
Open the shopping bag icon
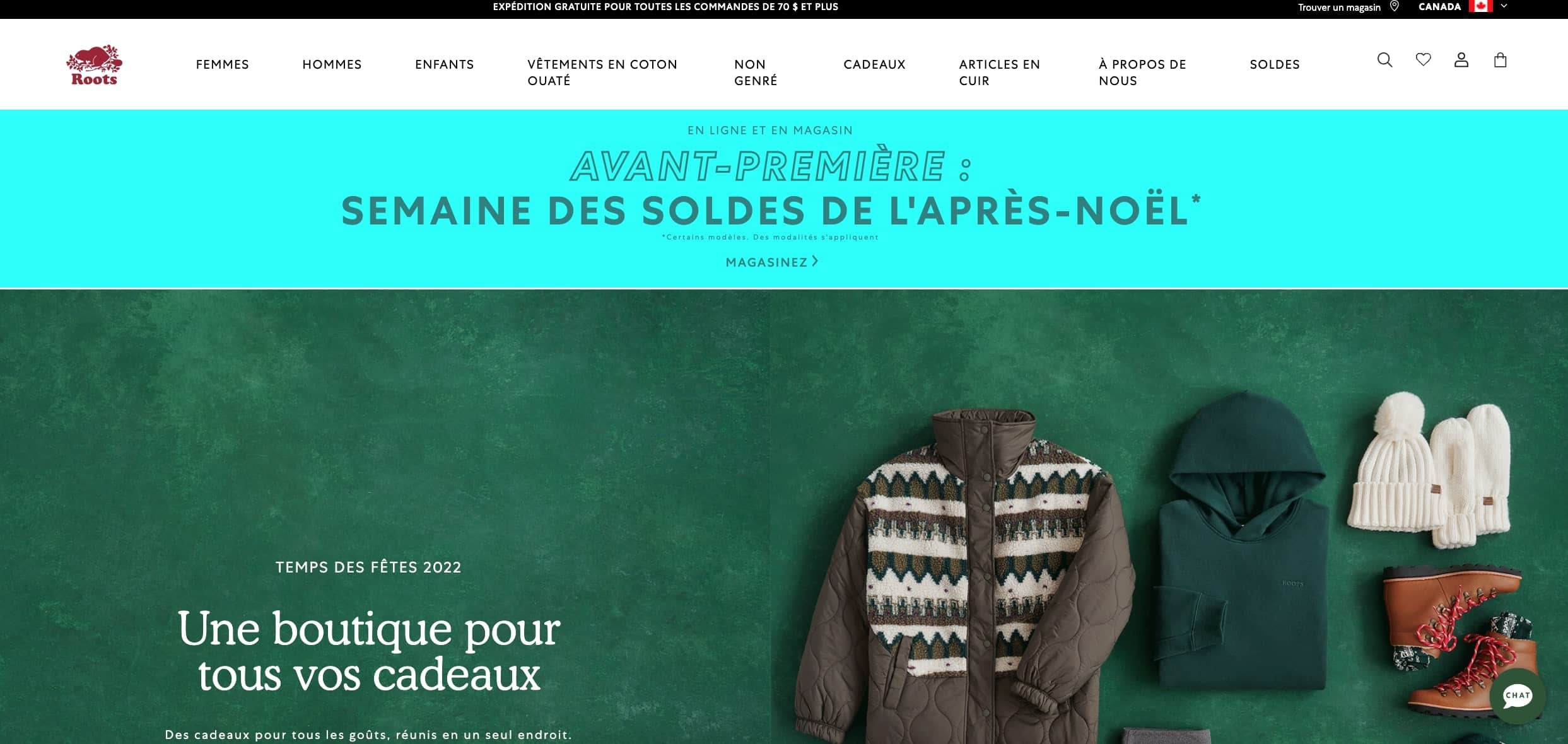coord(1501,60)
